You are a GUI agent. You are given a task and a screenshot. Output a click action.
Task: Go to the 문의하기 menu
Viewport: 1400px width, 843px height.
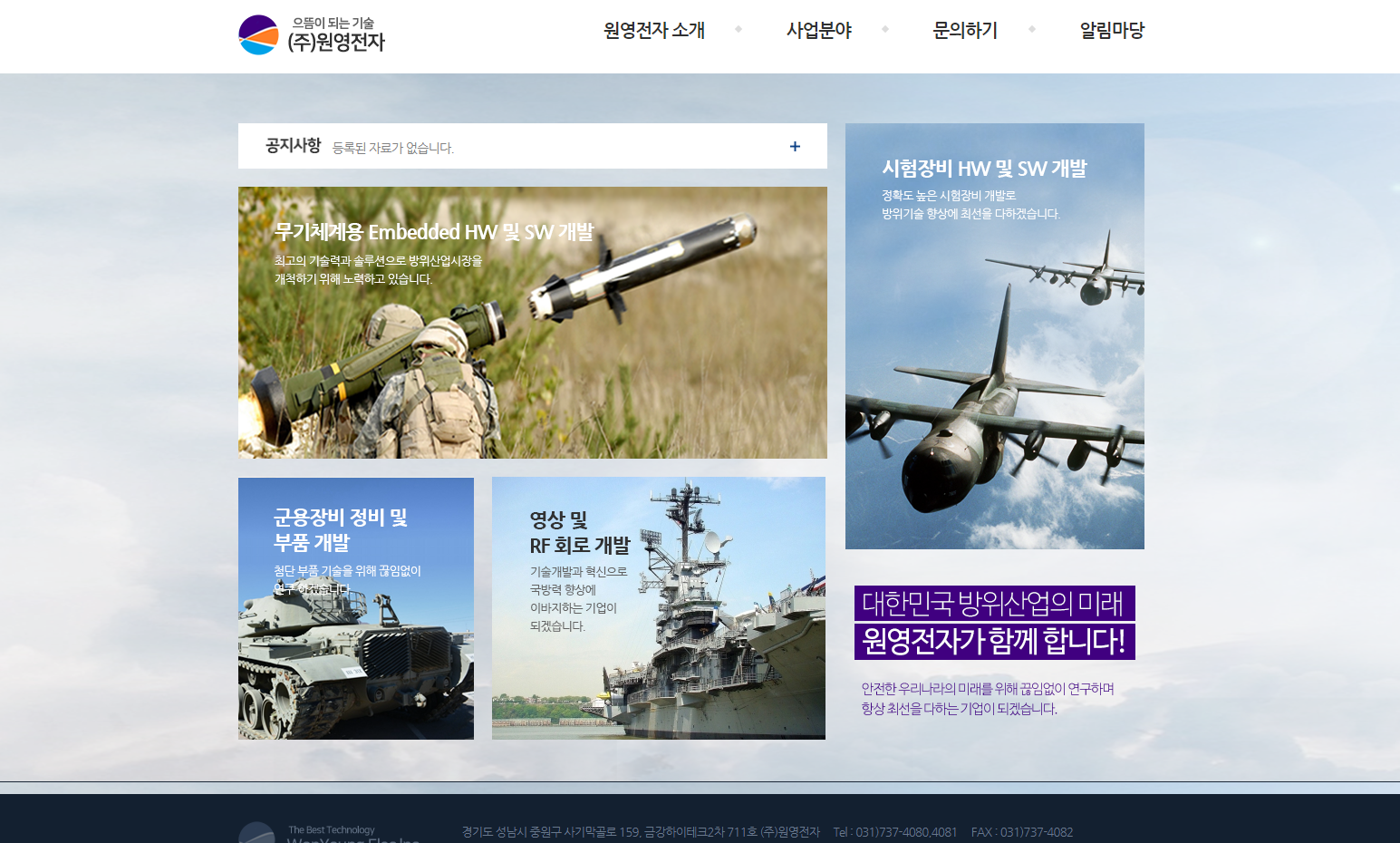pyautogui.click(x=965, y=31)
